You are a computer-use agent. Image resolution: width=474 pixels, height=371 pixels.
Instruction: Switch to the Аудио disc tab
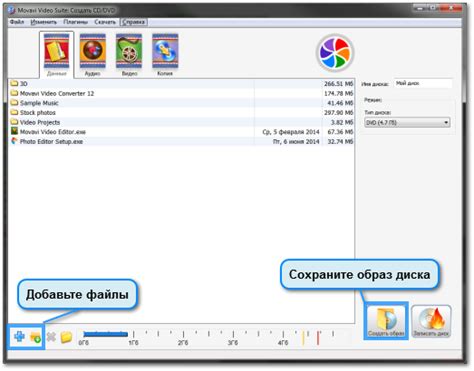(92, 55)
